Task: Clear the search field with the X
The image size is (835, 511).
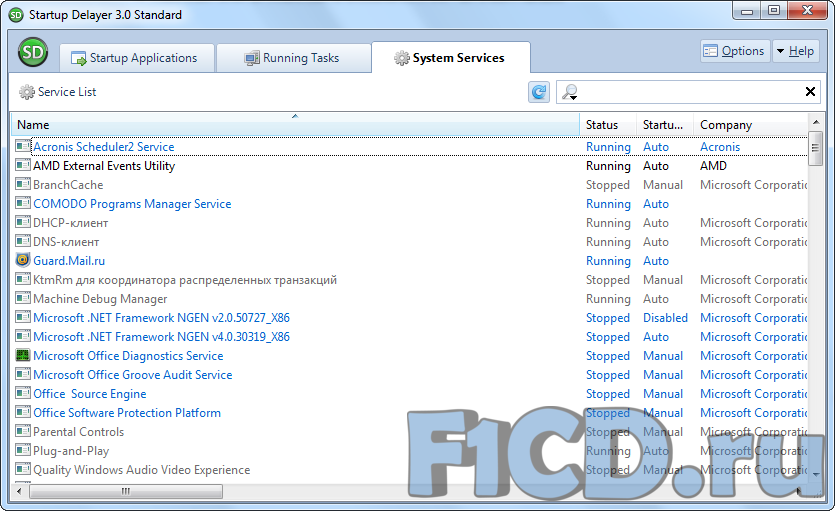Action: click(x=810, y=92)
